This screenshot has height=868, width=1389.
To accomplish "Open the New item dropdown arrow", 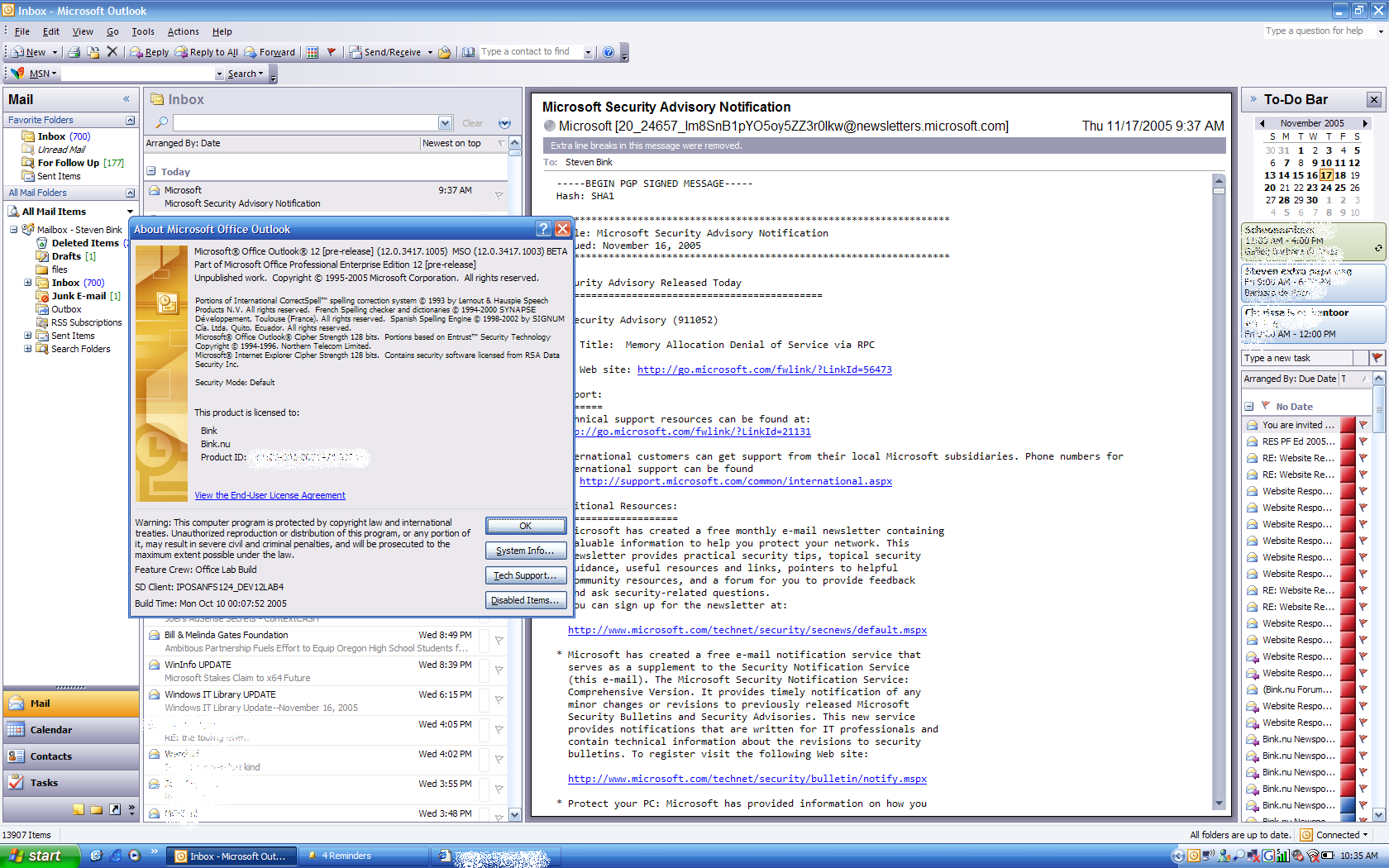I will tap(55, 52).
